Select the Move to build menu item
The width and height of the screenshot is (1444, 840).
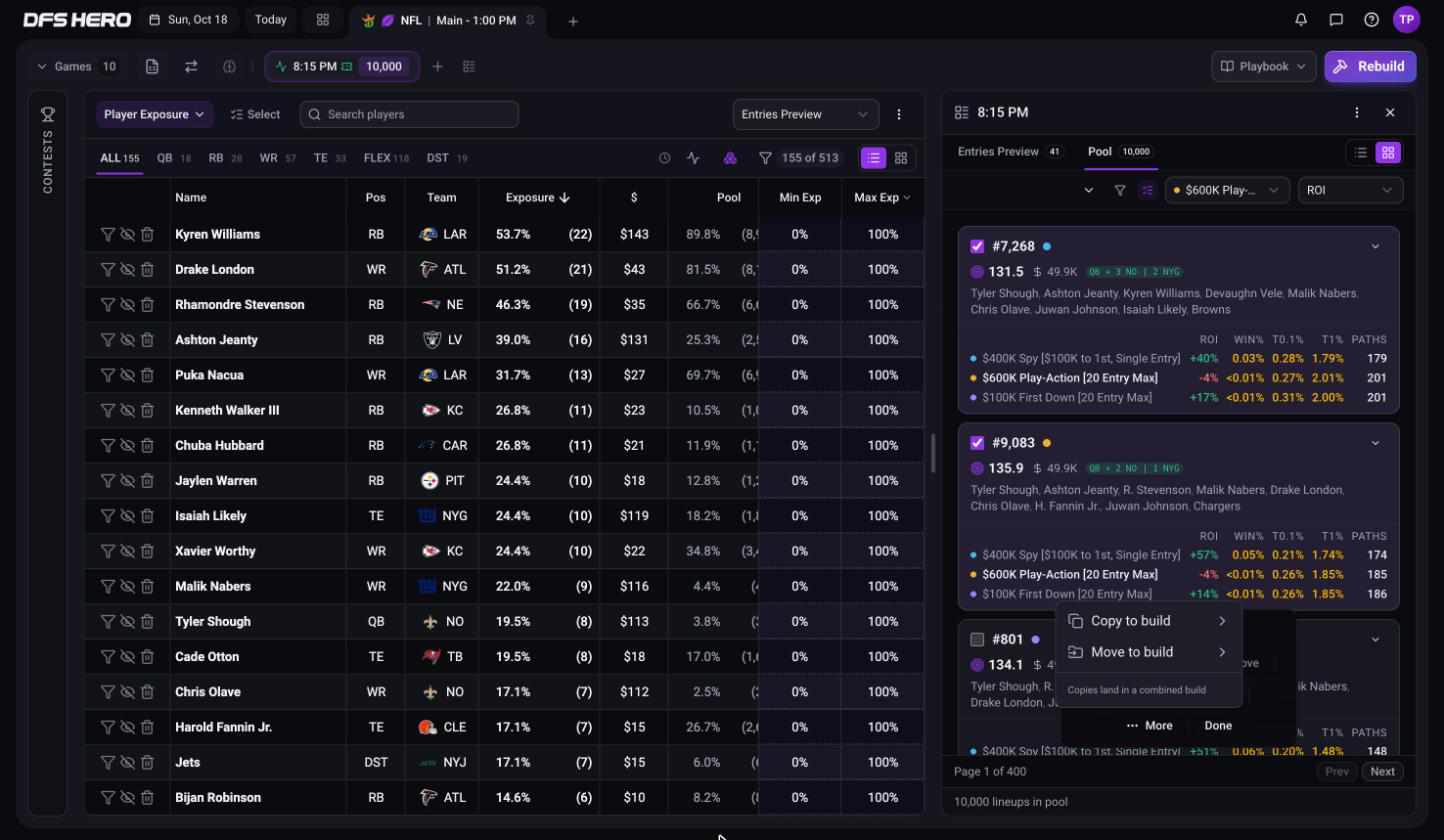pyautogui.click(x=1149, y=652)
